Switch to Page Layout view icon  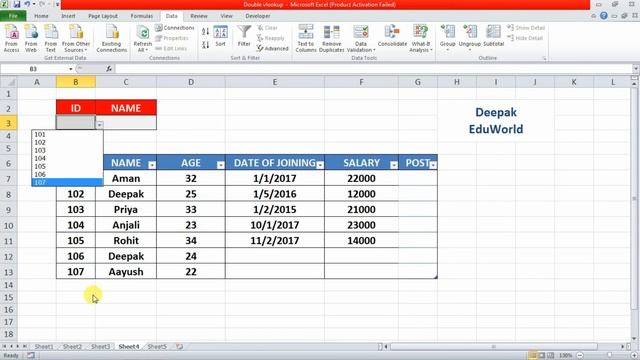(x=542, y=356)
